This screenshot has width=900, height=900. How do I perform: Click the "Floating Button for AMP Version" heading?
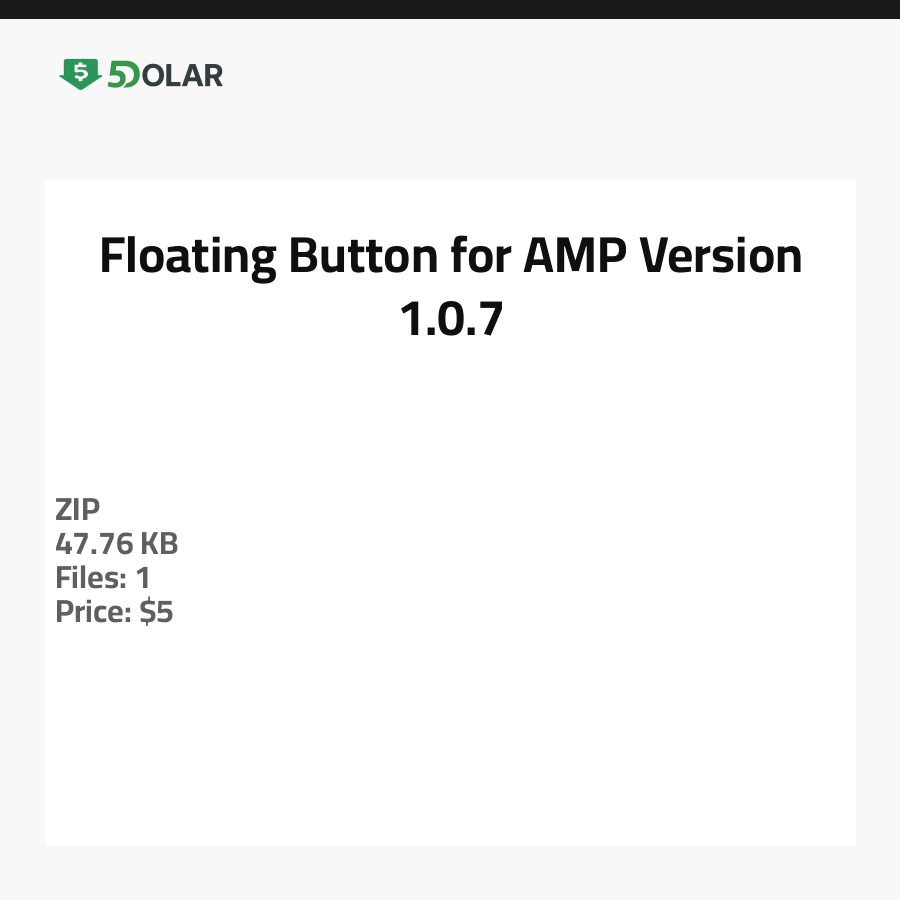[450, 257]
